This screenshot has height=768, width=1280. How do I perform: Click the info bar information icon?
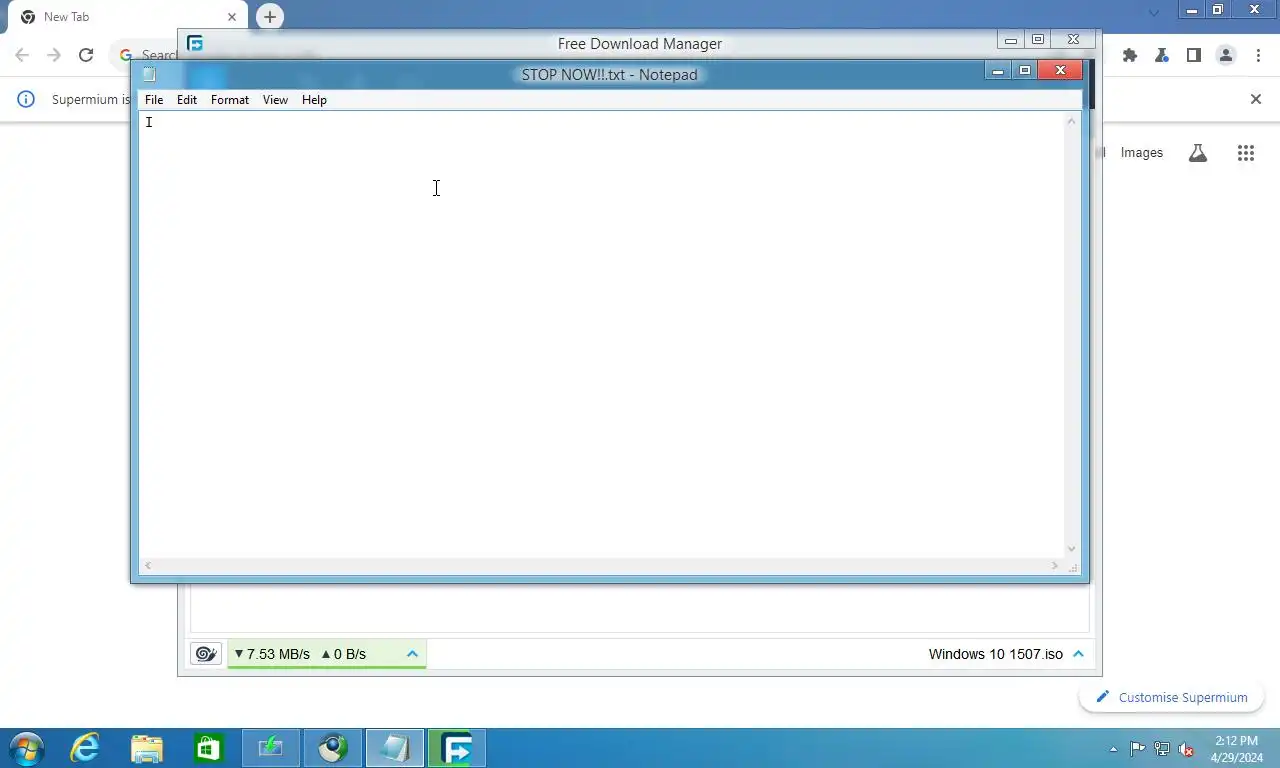[x=26, y=99]
